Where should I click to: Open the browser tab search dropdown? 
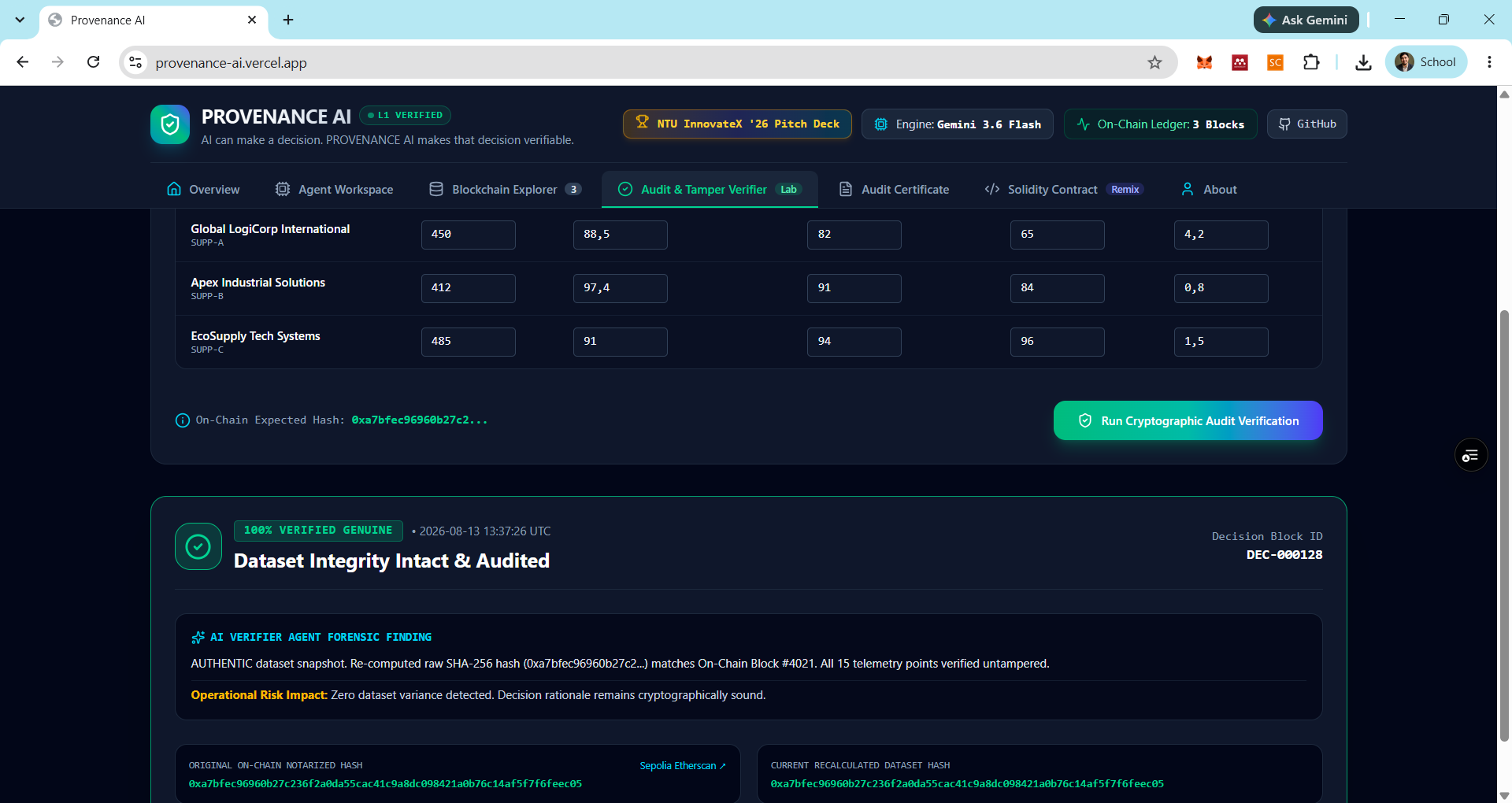coord(20,20)
